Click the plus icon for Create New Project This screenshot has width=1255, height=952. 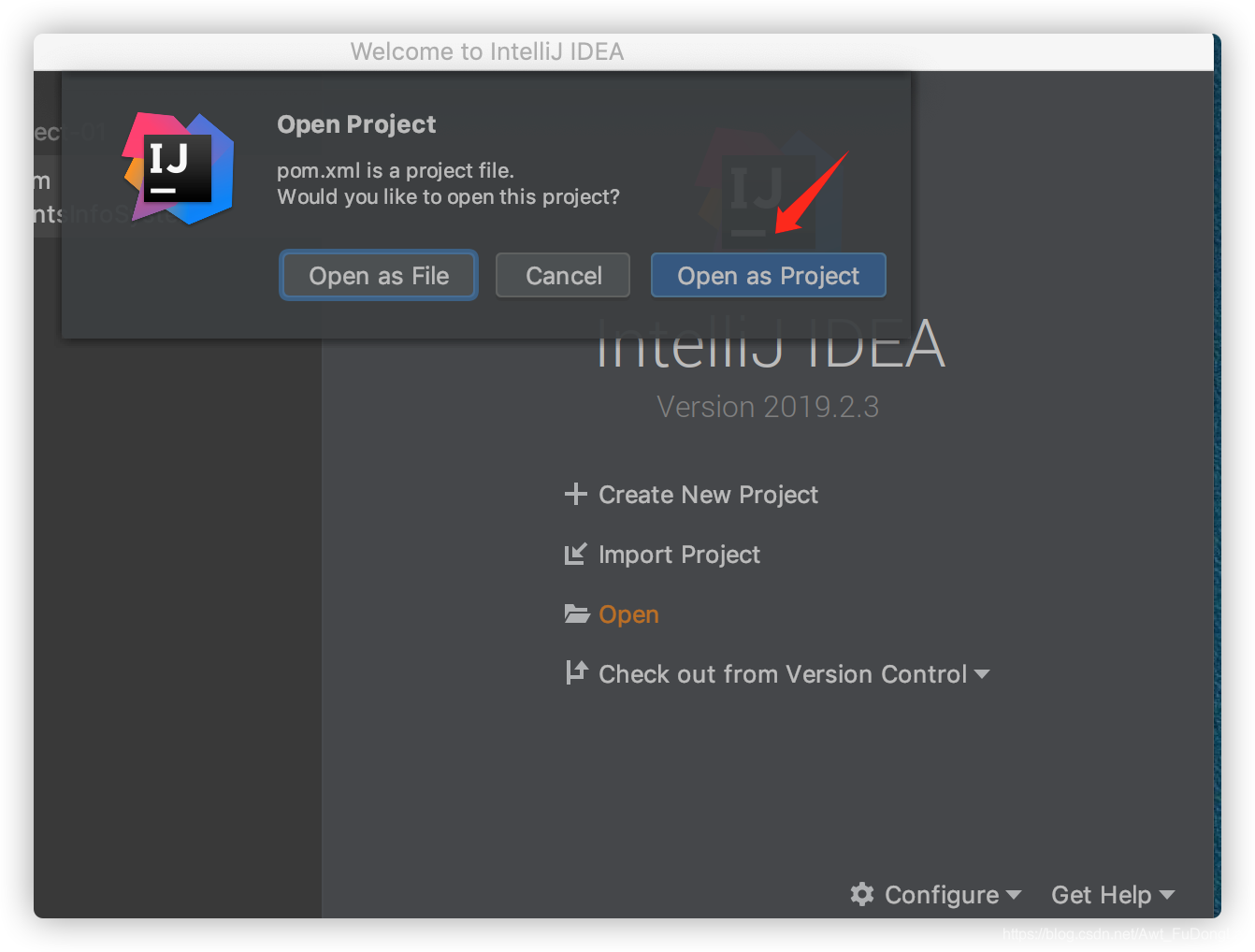[576, 494]
